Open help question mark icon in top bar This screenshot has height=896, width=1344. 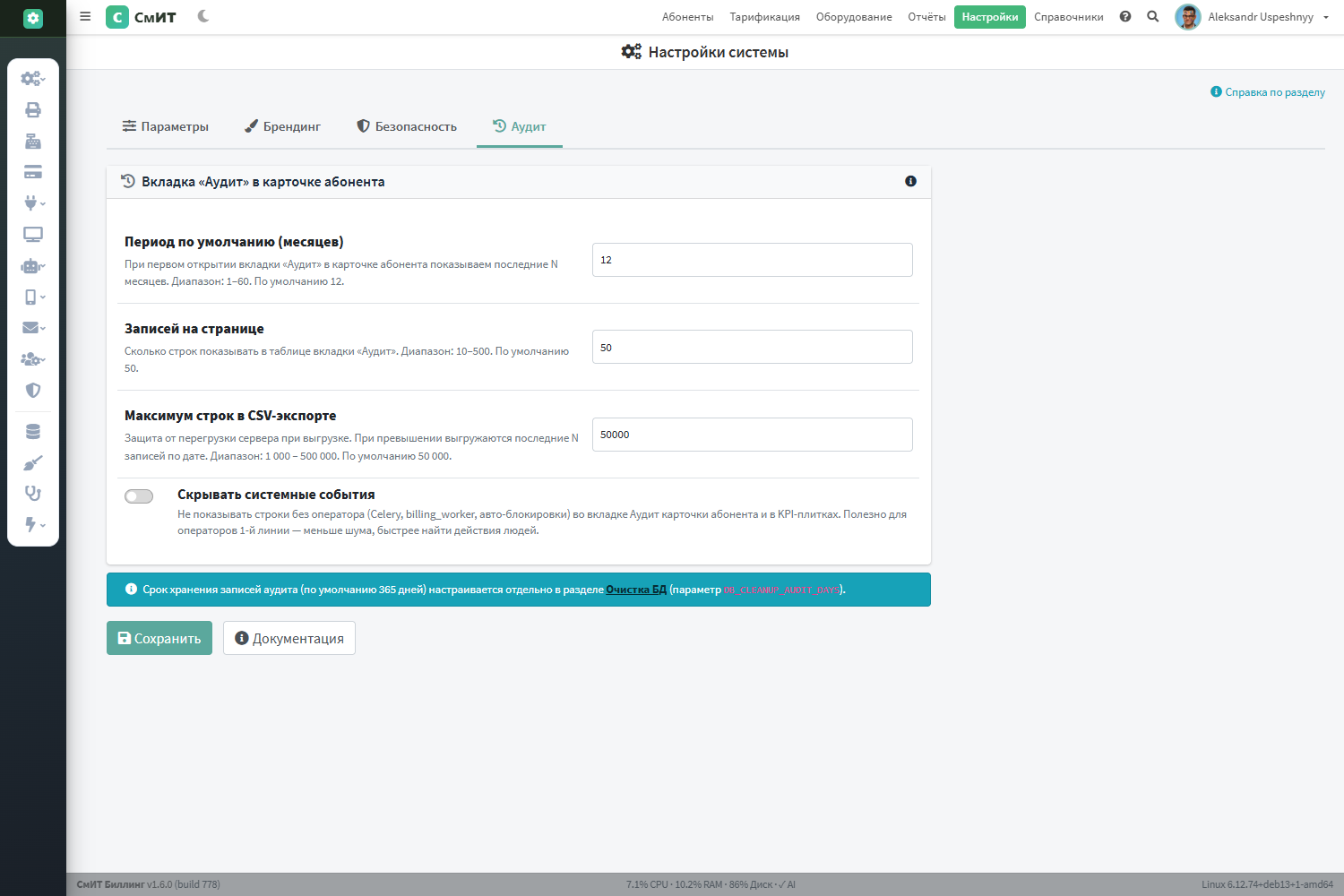click(1125, 17)
